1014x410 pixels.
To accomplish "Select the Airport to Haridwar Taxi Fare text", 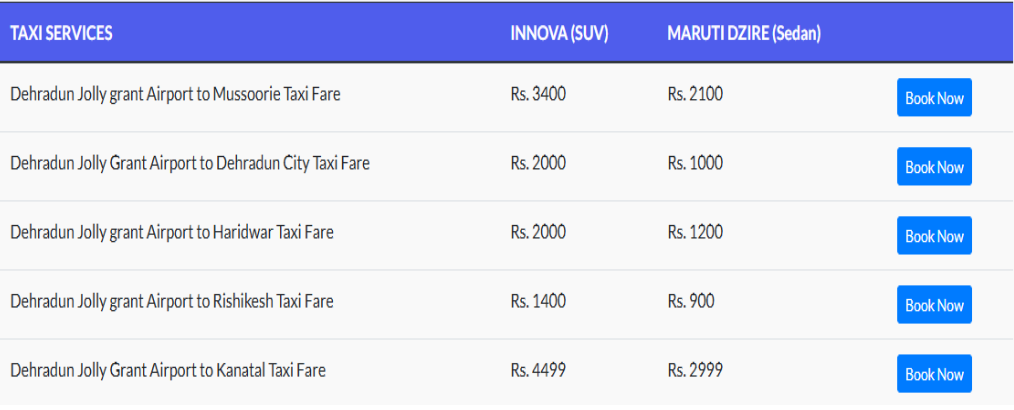I will pyautogui.click(x=172, y=232).
